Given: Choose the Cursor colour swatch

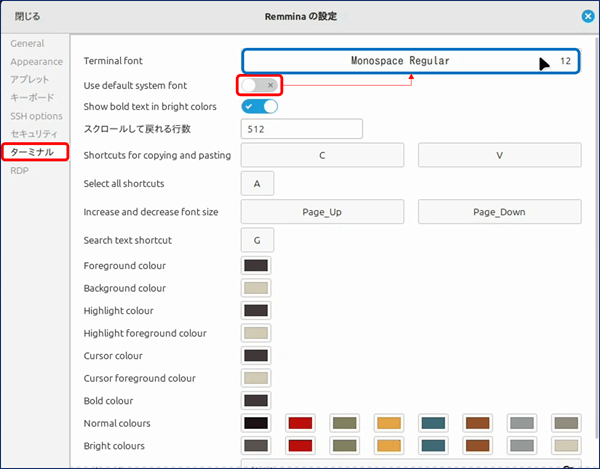Looking at the screenshot, I should point(256,356).
